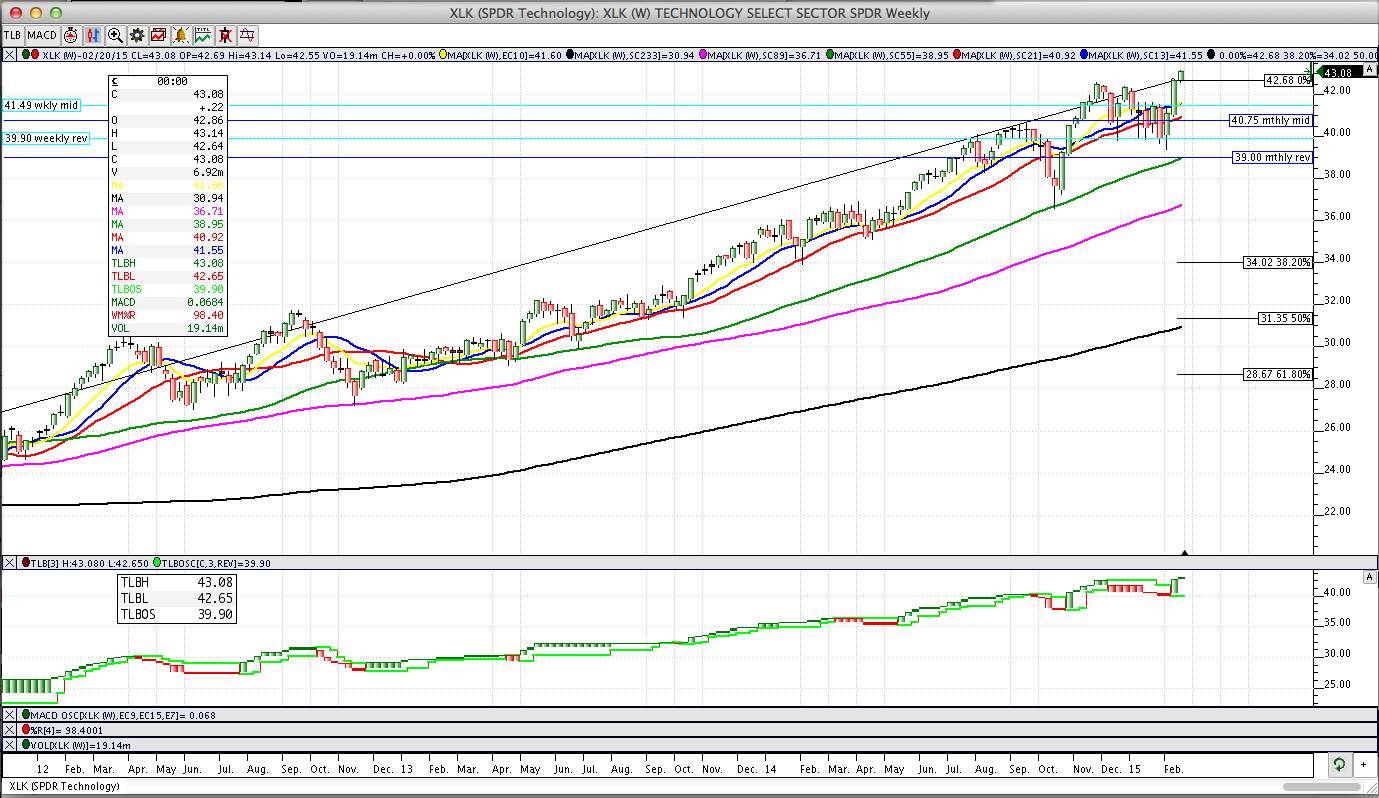Click the VOL 19.14m row in data box

click(x=168, y=328)
